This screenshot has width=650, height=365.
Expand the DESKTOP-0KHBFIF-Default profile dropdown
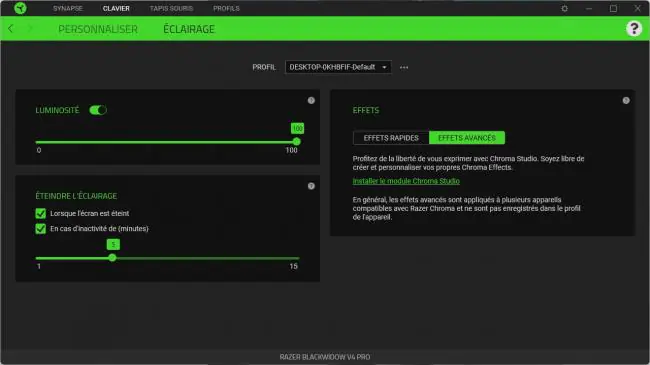pyautogui.click(x=338, y=67)
